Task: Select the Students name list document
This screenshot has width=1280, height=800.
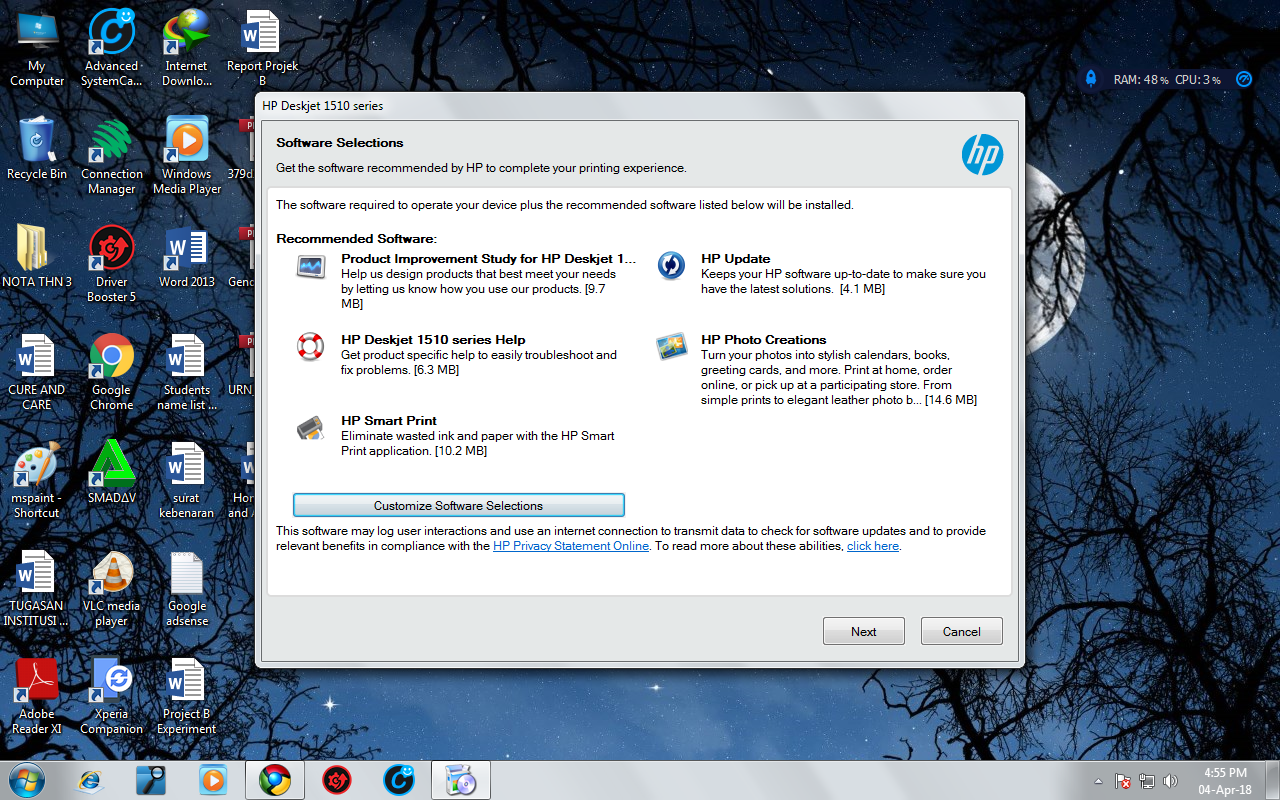Action: [187, 372]
